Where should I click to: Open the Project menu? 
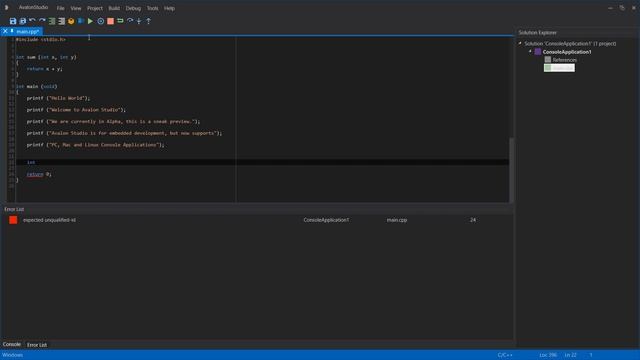tap(95, 8)
